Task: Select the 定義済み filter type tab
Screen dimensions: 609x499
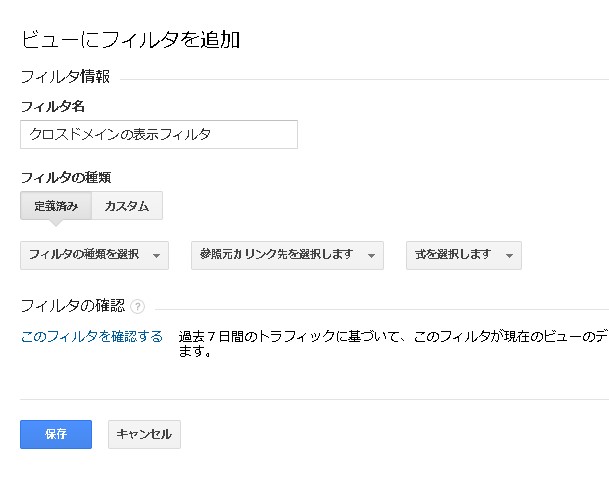Action: (56, 206)
